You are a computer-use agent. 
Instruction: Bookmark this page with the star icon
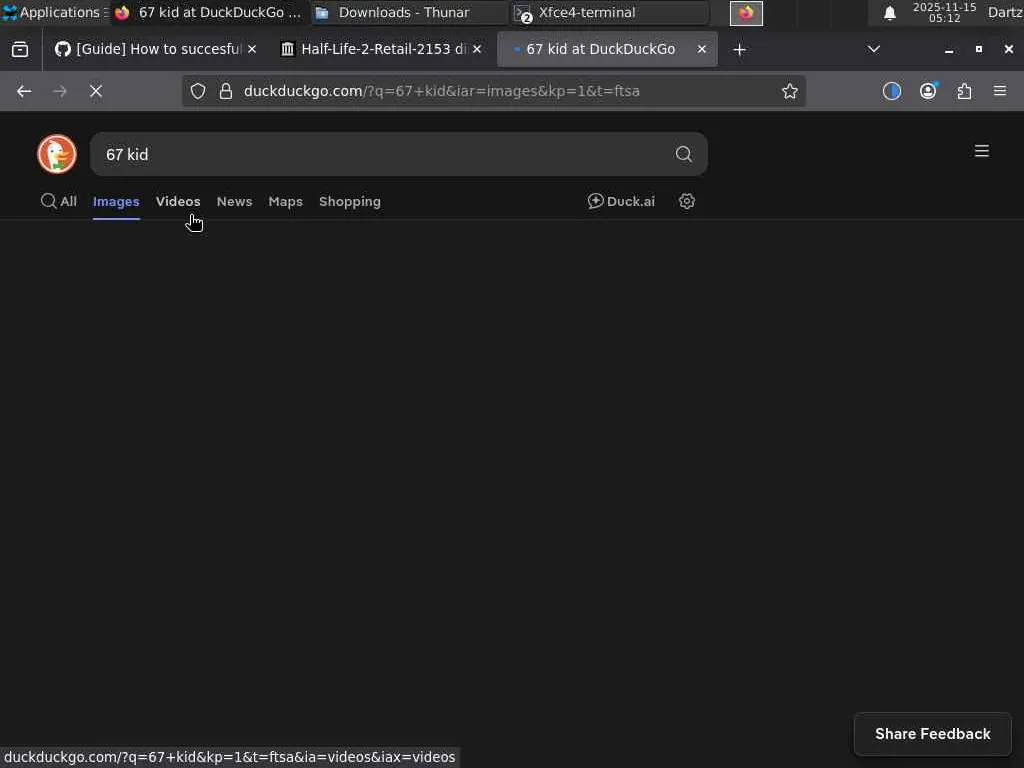click(790, 91)
